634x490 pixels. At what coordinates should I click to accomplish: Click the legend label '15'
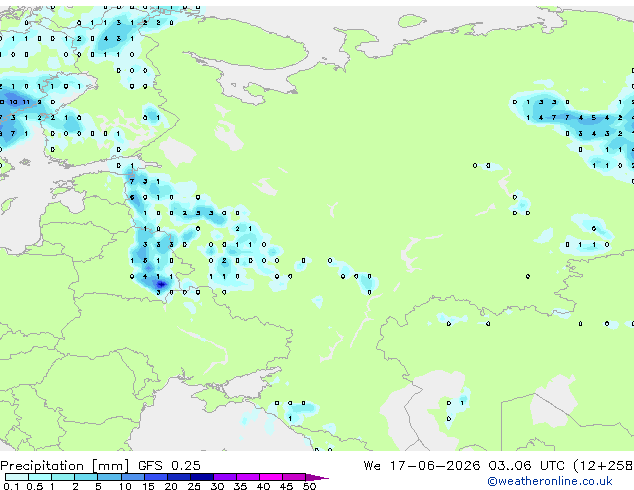tap(148, 486)
